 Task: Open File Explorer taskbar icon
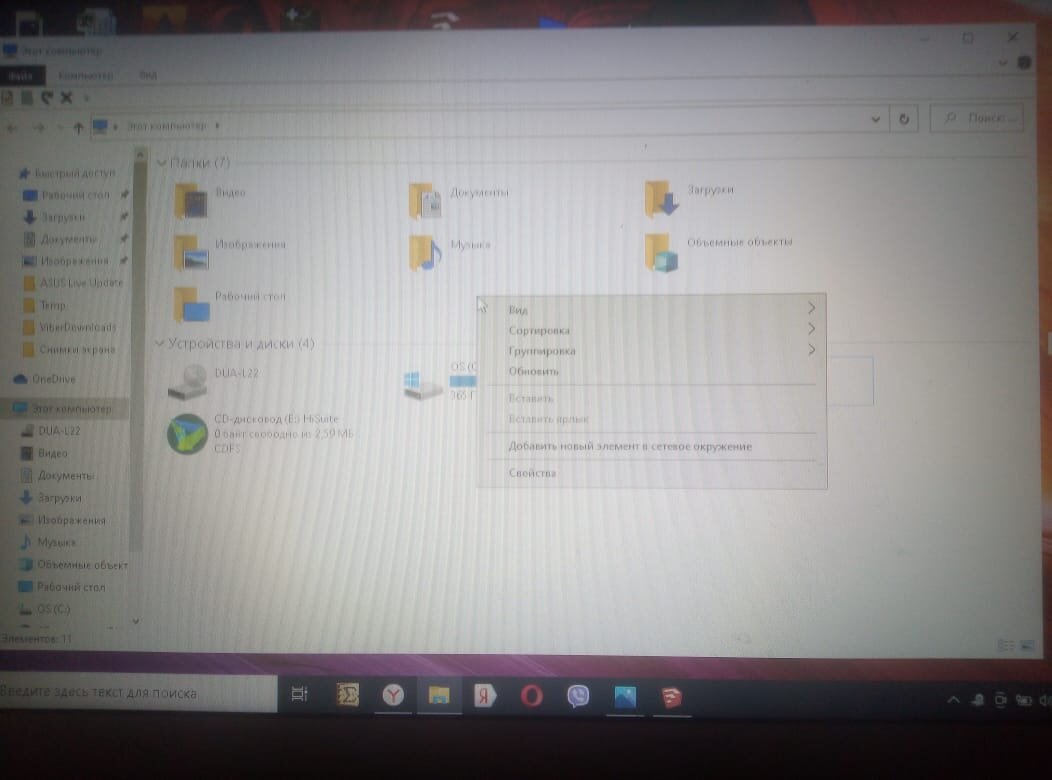point(439,695)
